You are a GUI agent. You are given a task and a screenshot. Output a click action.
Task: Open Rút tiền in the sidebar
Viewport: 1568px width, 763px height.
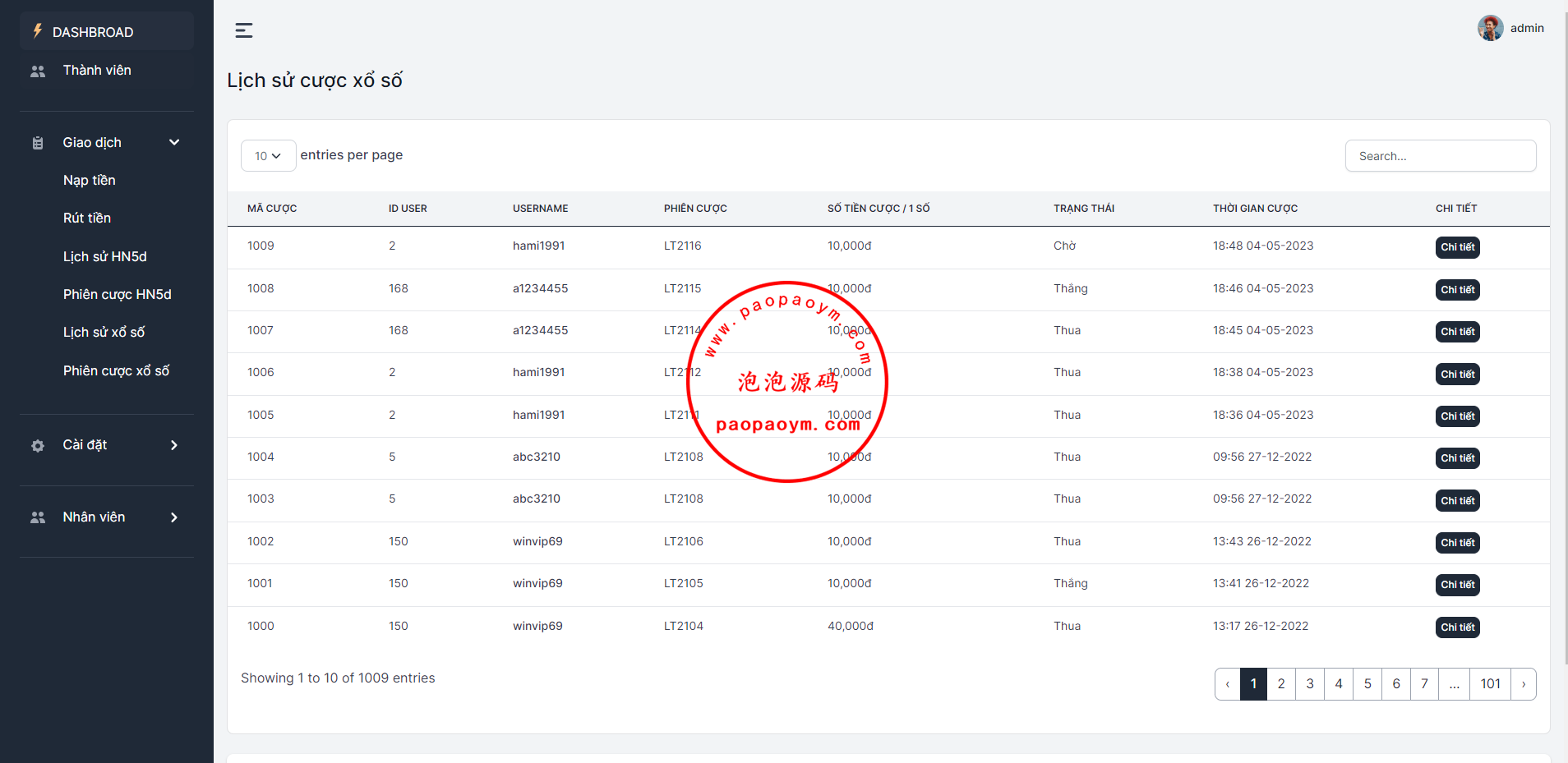pos(87,218)
